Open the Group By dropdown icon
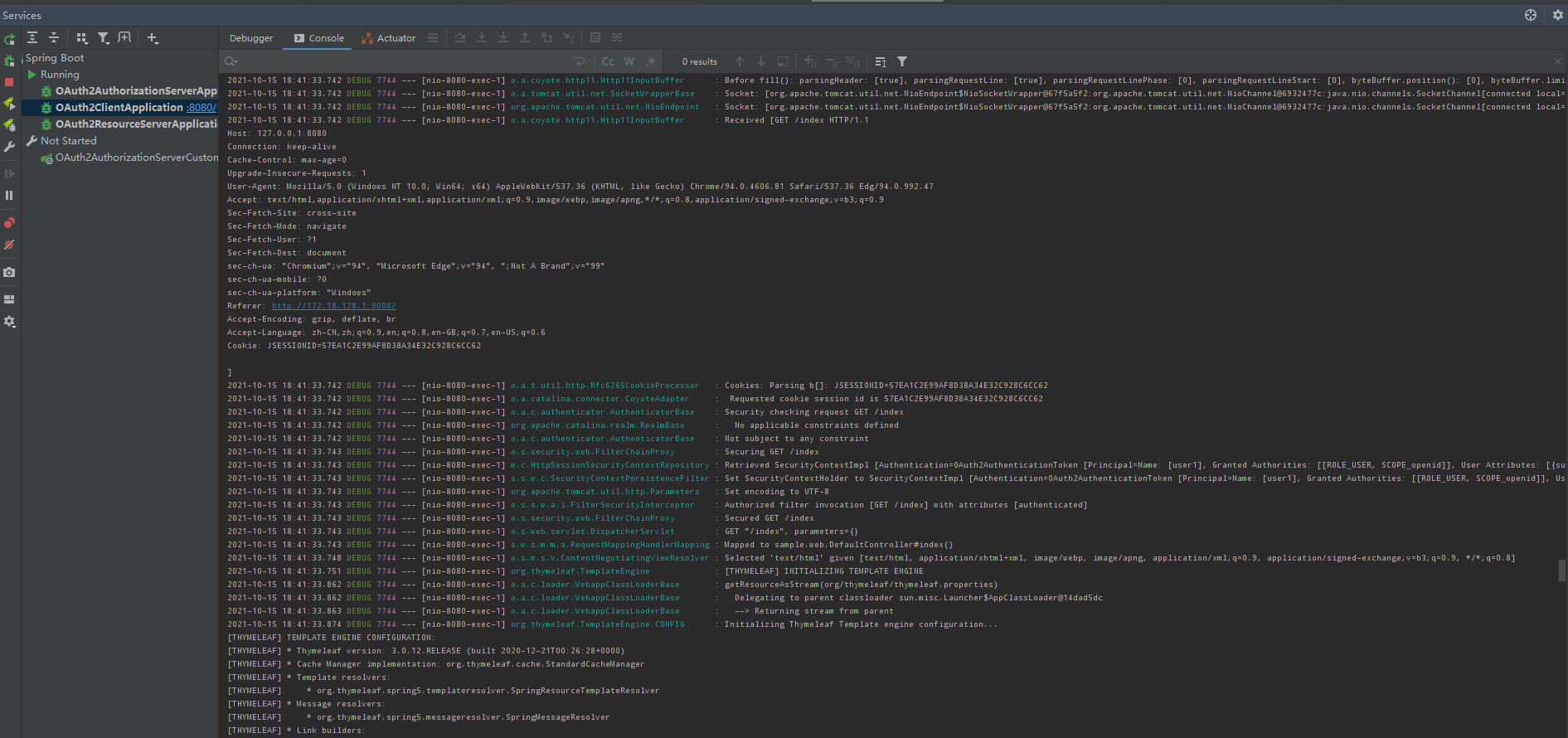 point(81,37)
